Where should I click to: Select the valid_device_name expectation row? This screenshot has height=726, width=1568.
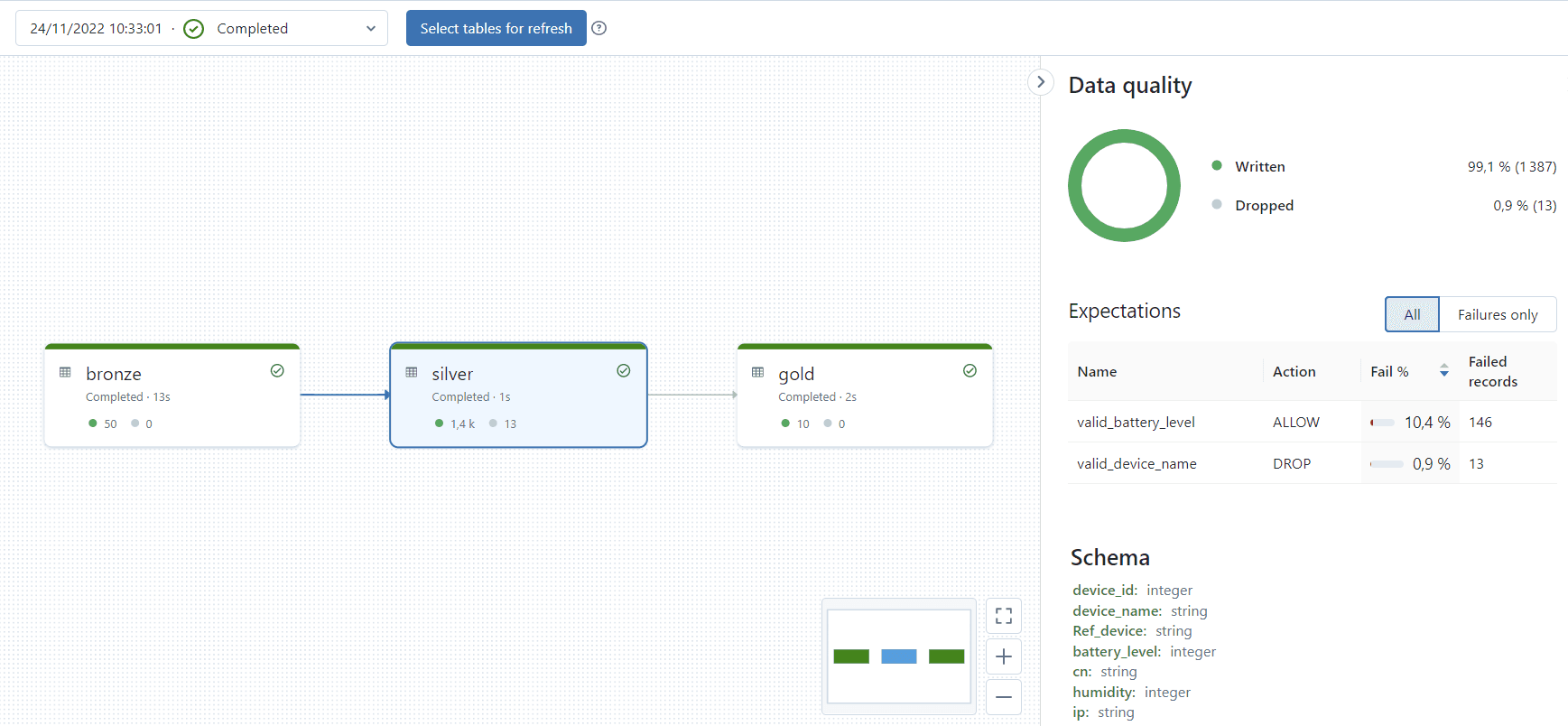coord(1137,463)
